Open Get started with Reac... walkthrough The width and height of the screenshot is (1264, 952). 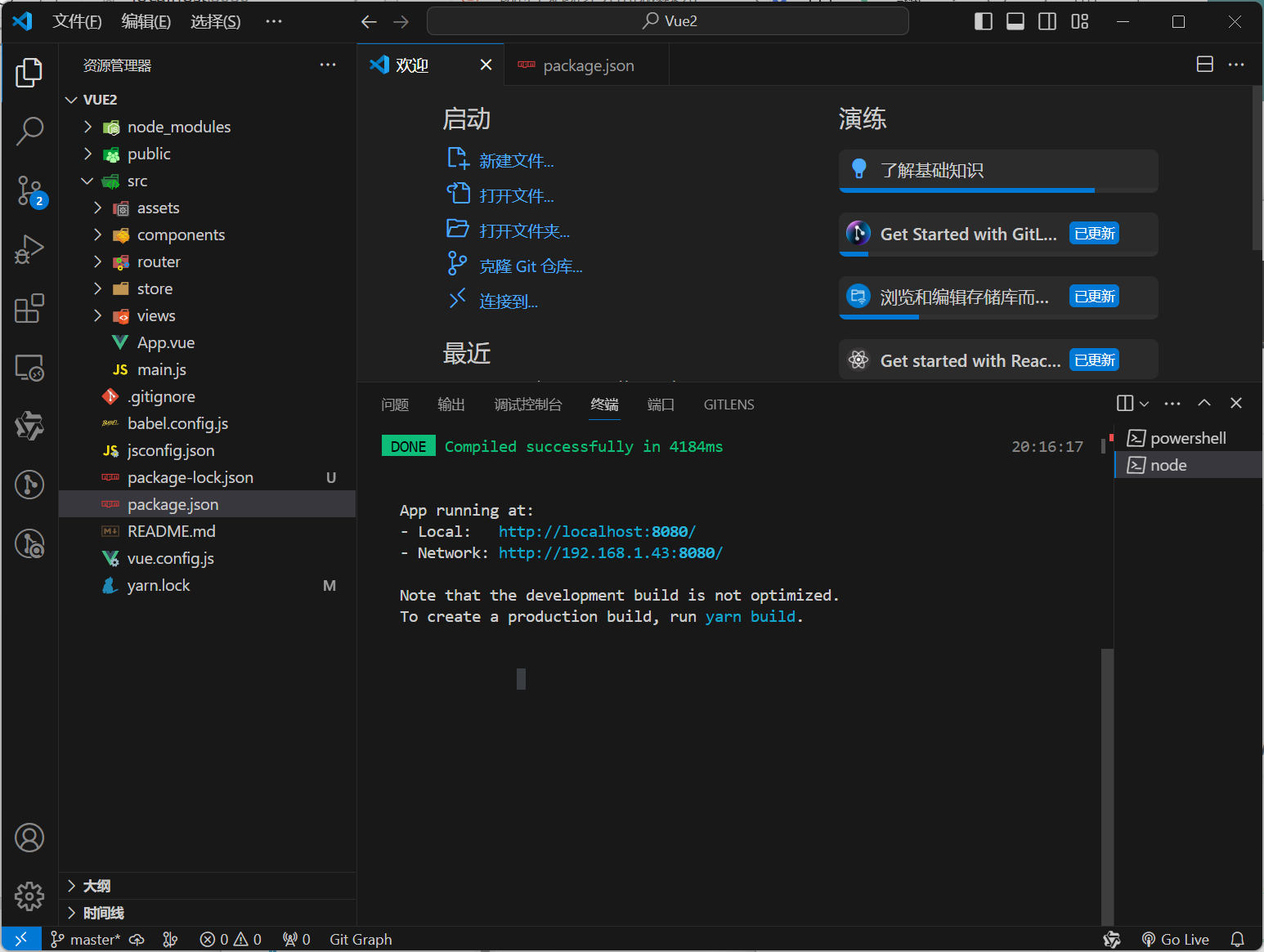pos(998,360)
